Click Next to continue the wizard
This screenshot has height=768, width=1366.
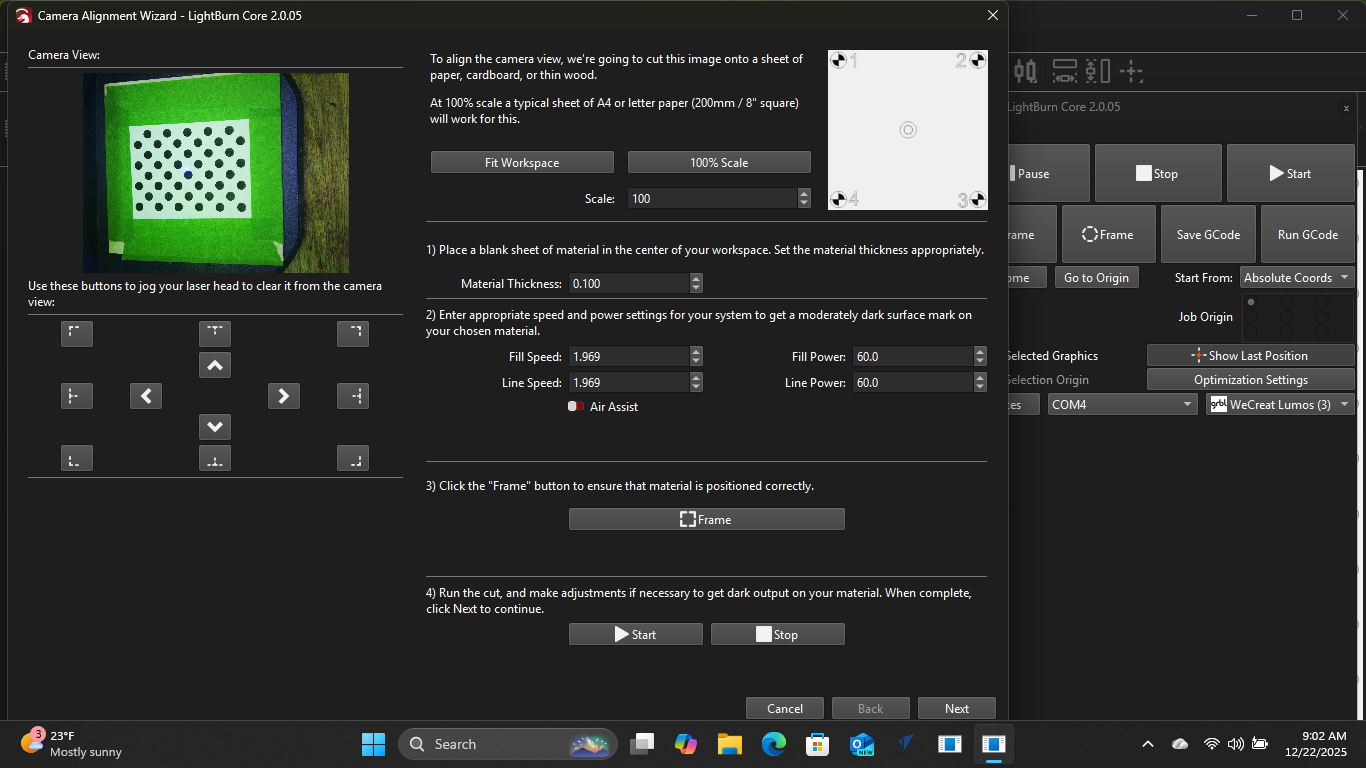coord(956,707)
